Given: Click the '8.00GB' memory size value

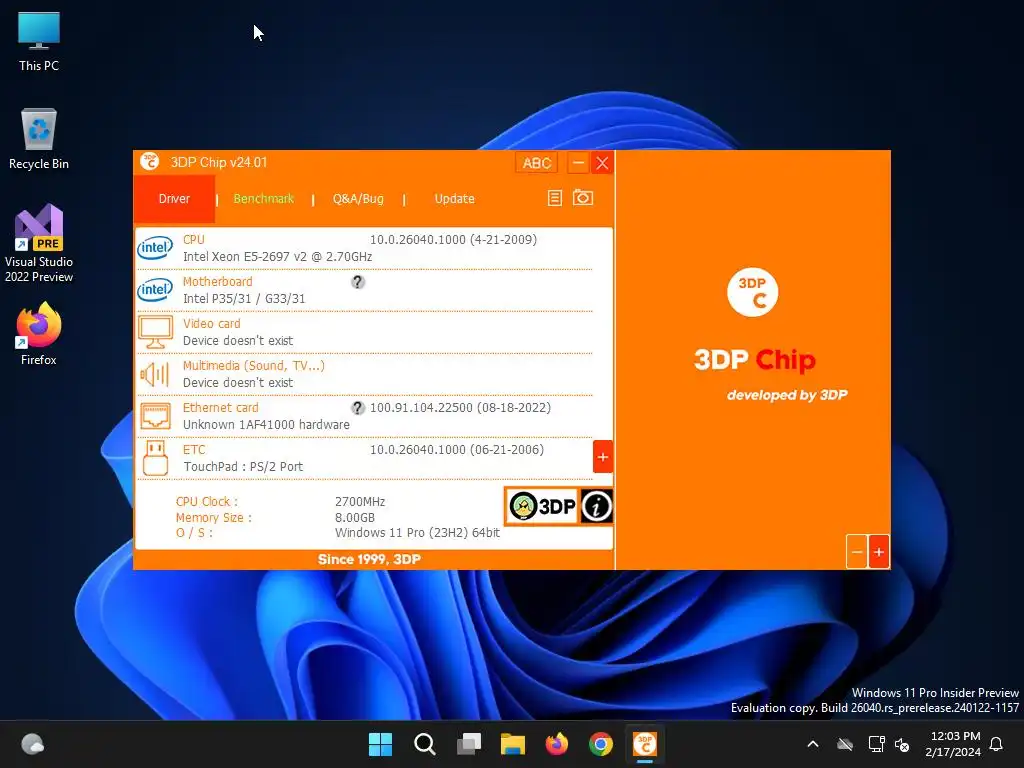Looking at the screenshot, I should coord(355,517).
